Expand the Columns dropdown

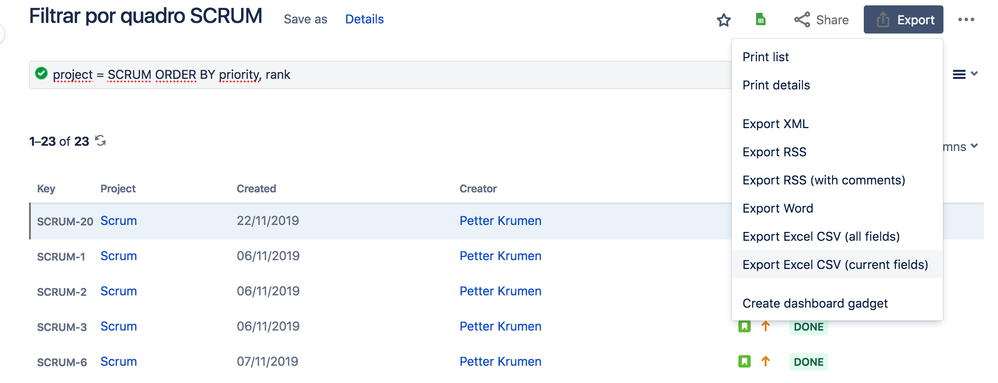961,147
